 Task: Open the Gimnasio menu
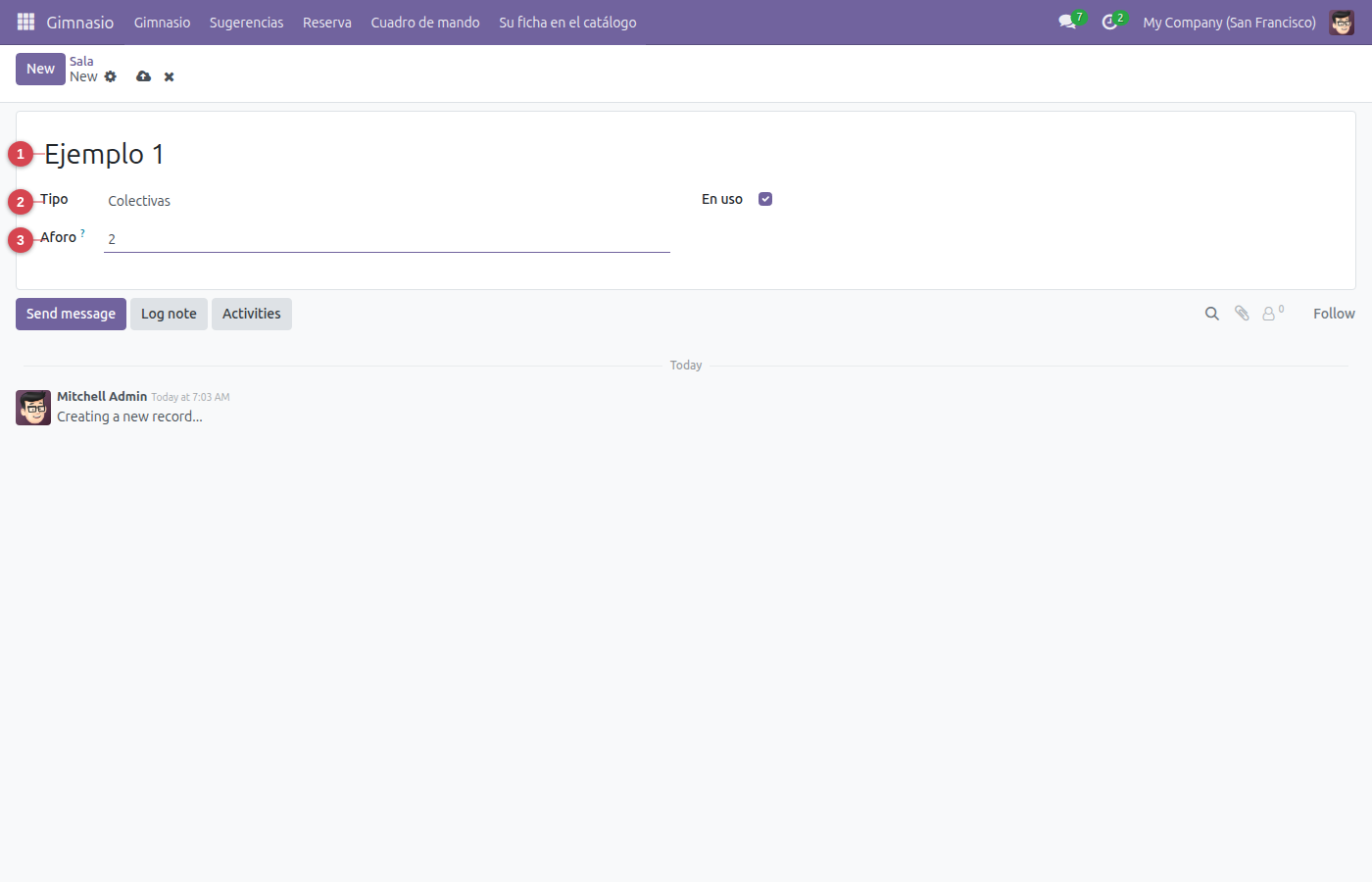pyautogui.click(x=162, y=22)
